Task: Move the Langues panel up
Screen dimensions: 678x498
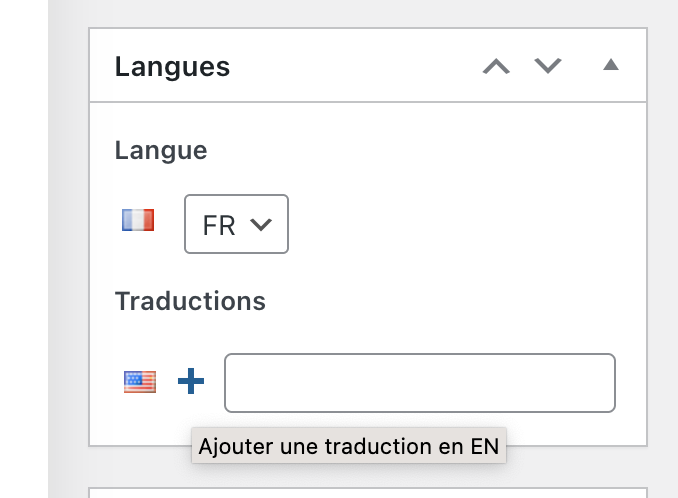Action: [x=496, y=67]
